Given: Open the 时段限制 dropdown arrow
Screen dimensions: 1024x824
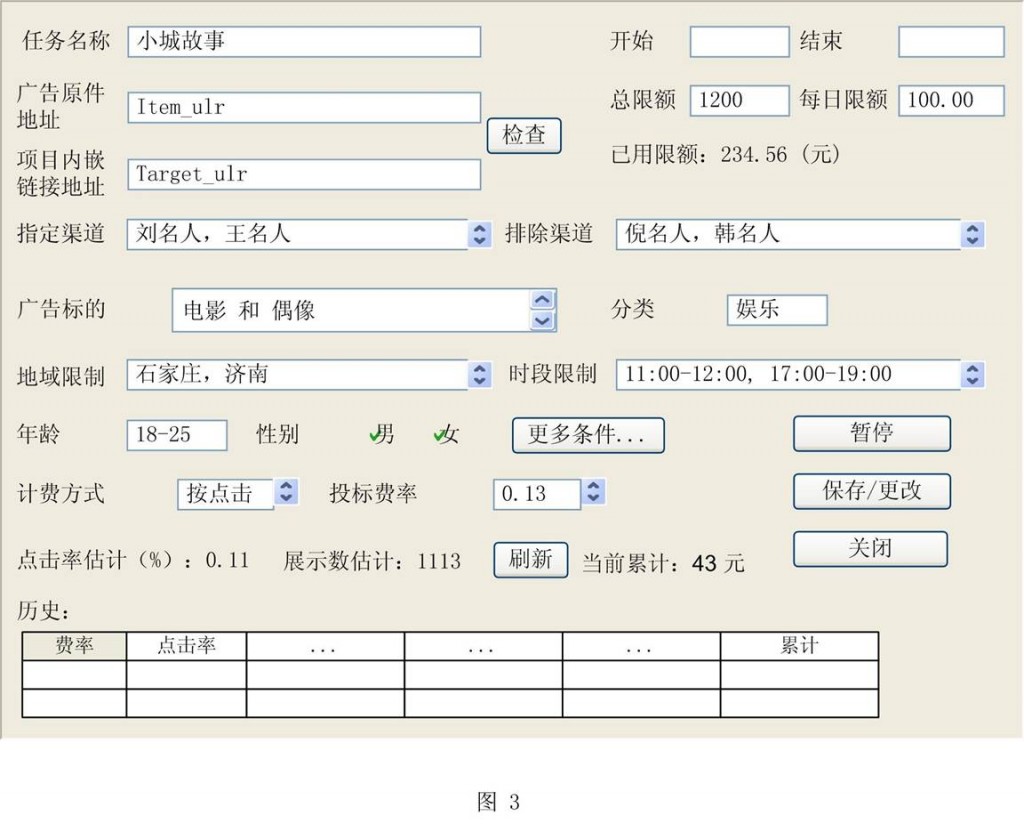Looking at the screenshot, I should point(972,375).
